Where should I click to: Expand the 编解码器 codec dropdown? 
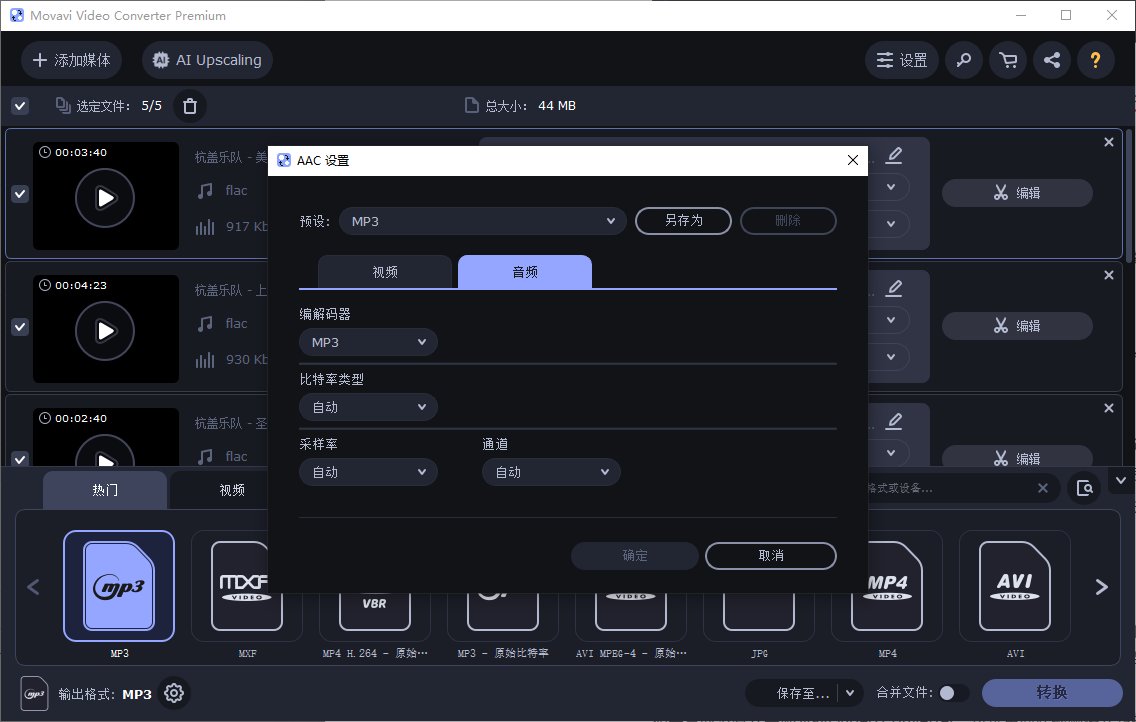pos(368,341)
